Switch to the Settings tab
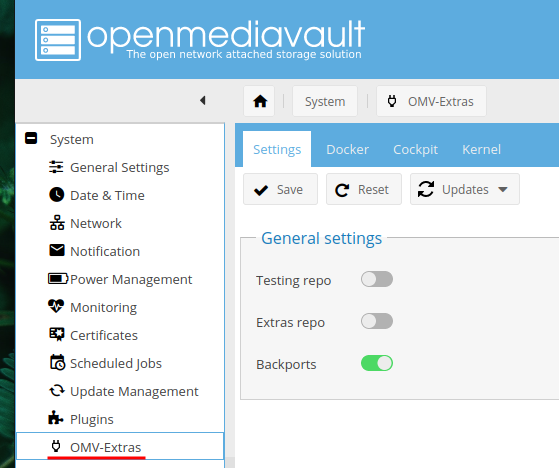 coord(277,149)
